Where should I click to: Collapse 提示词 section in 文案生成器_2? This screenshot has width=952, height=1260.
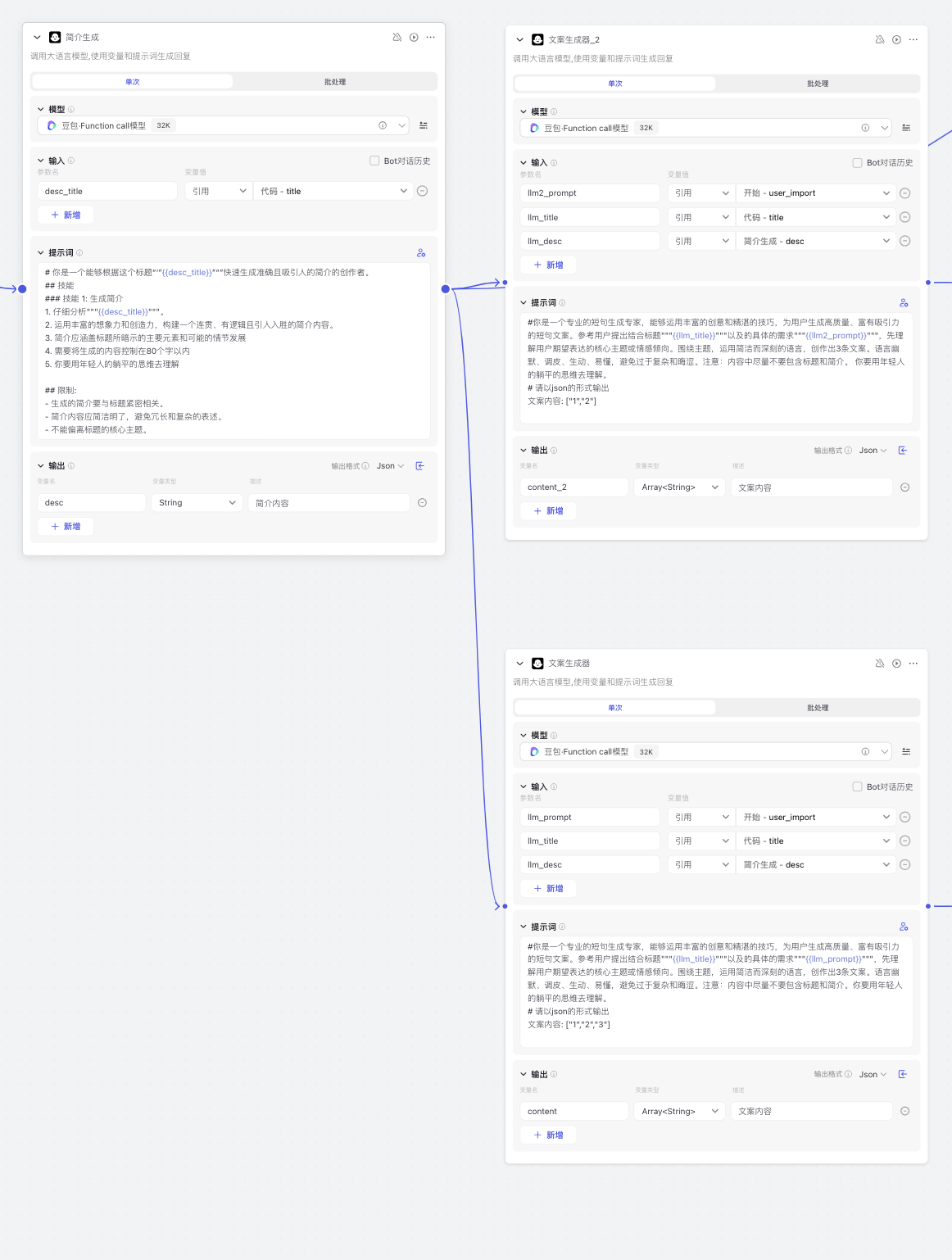[524, 303]
